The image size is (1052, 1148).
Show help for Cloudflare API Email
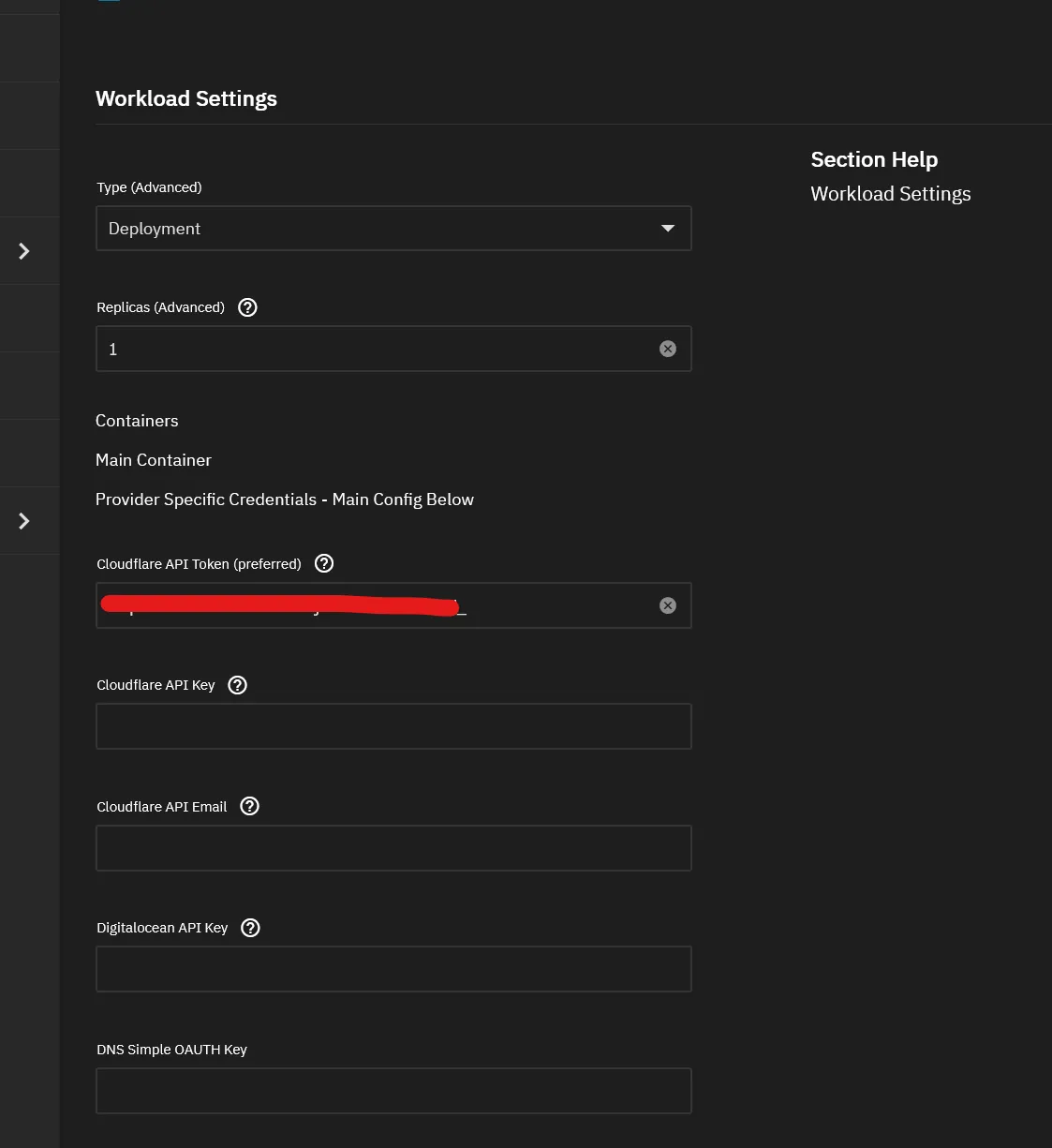point(249,806)
